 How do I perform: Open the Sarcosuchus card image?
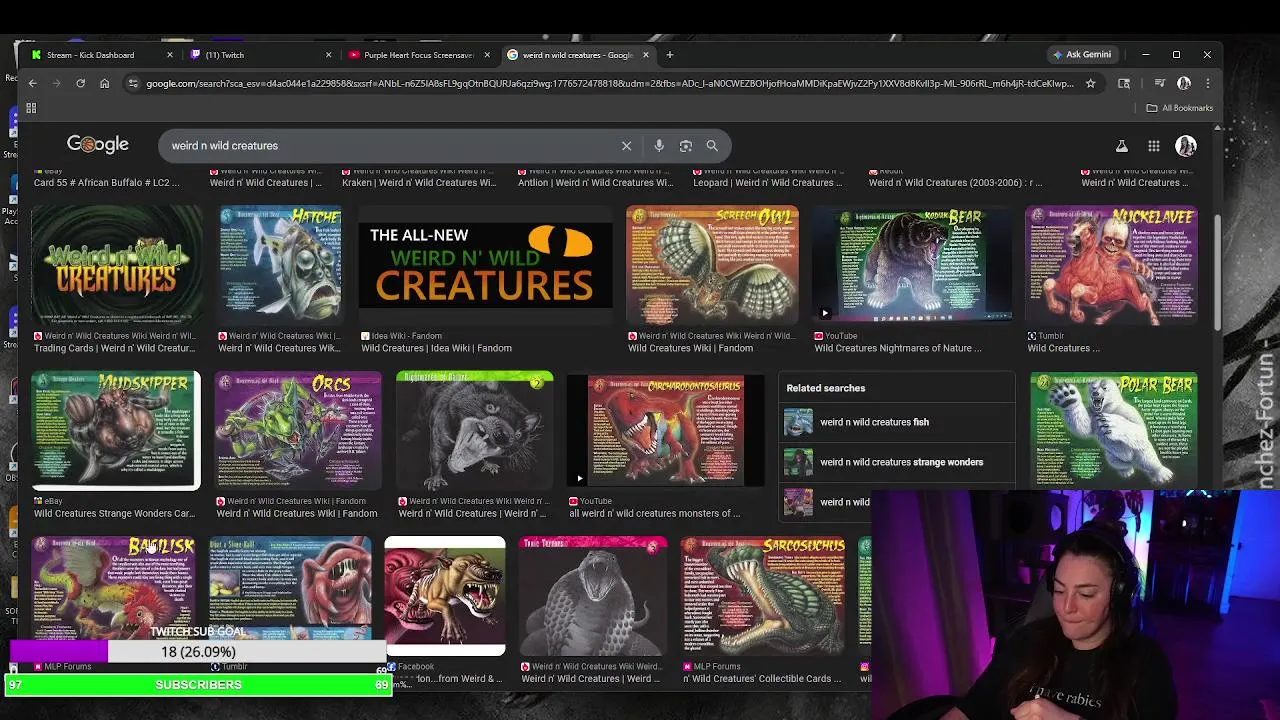[x=764, y=597]
